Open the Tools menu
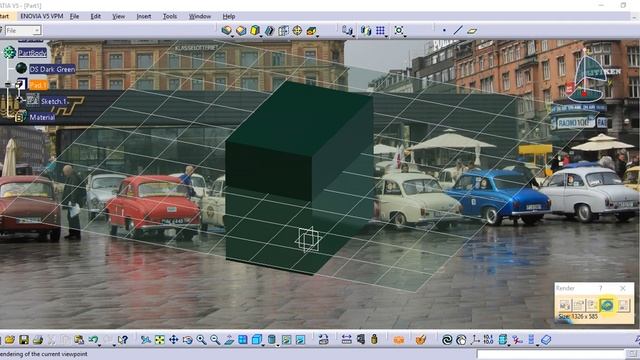The height and width of the screenshot is (360, 640). (x=170, y=16)
